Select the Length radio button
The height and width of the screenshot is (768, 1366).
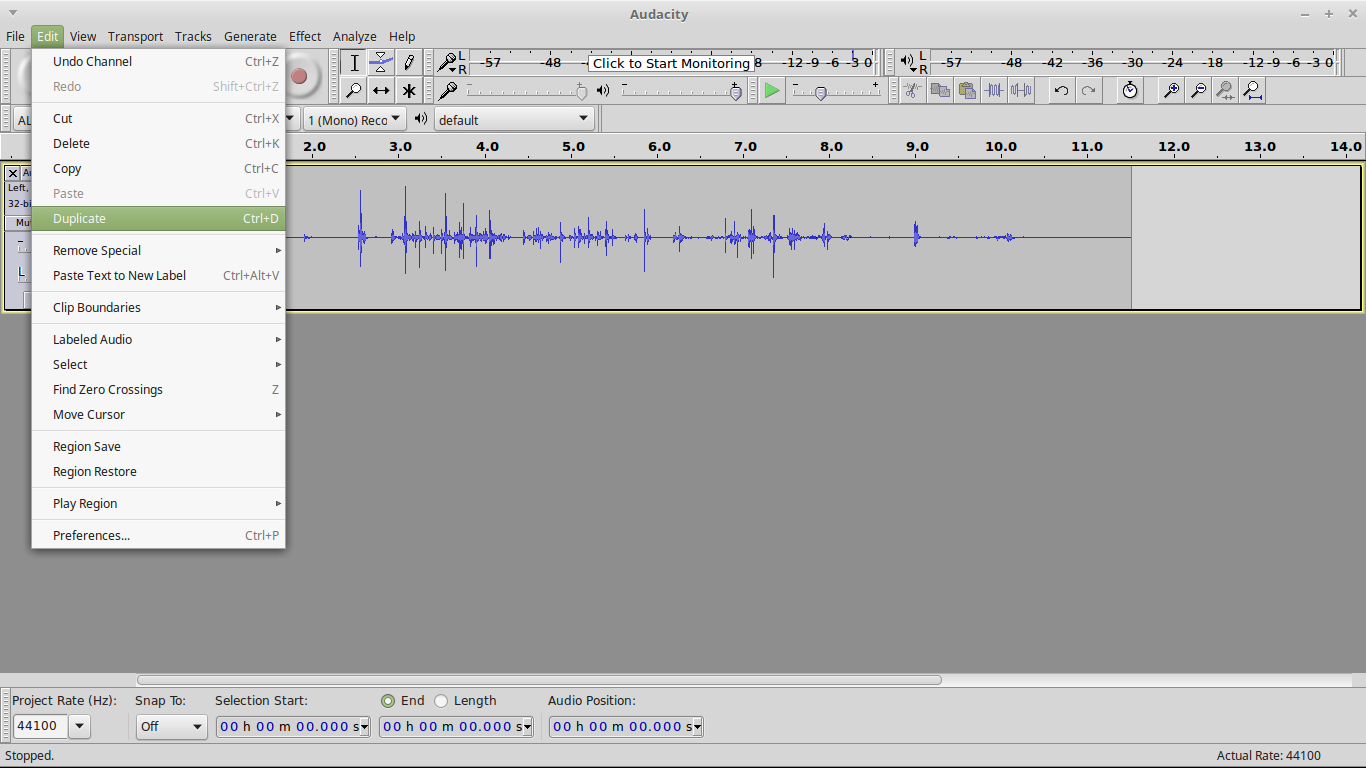pyautogui.click(x=441, y=701)
